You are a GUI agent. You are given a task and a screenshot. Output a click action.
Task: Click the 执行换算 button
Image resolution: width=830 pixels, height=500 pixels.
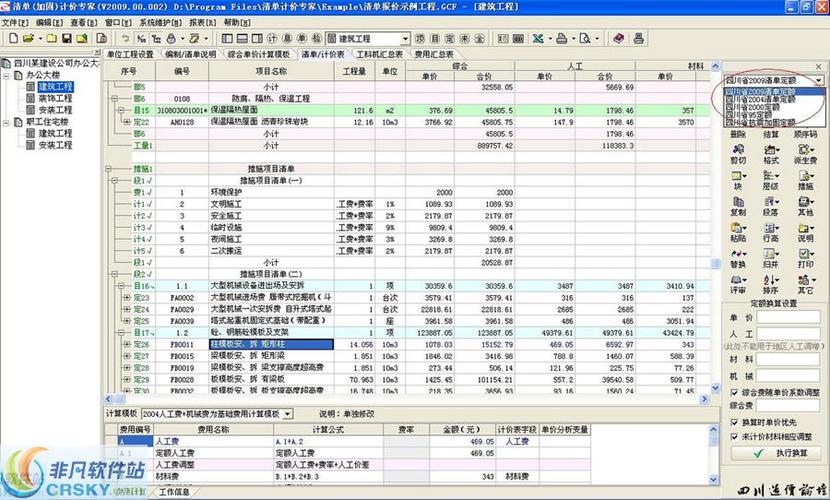[775, 453]
